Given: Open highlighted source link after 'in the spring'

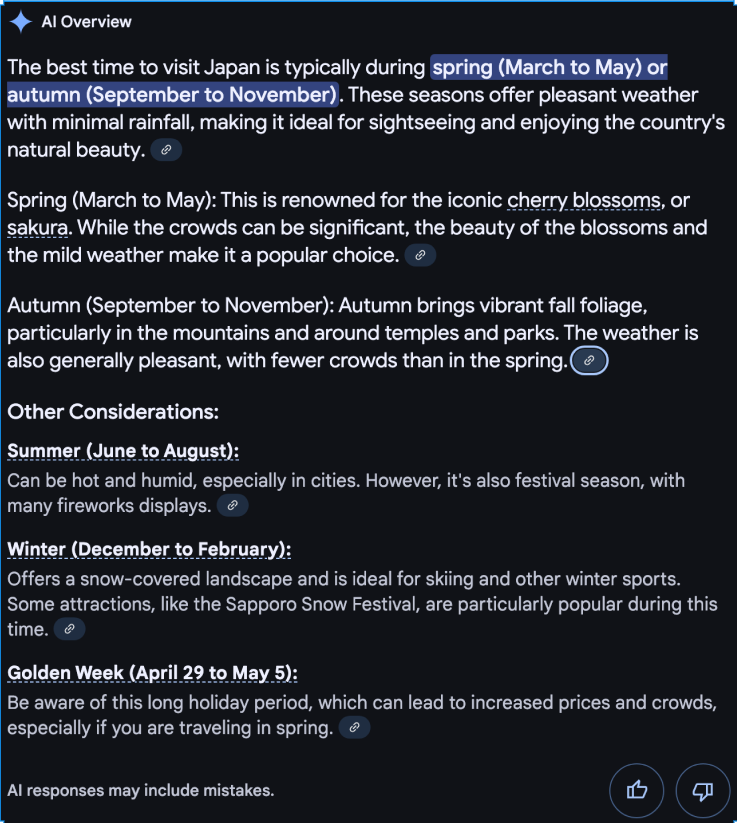Looking at the screenshot, I should pos(589,361).
